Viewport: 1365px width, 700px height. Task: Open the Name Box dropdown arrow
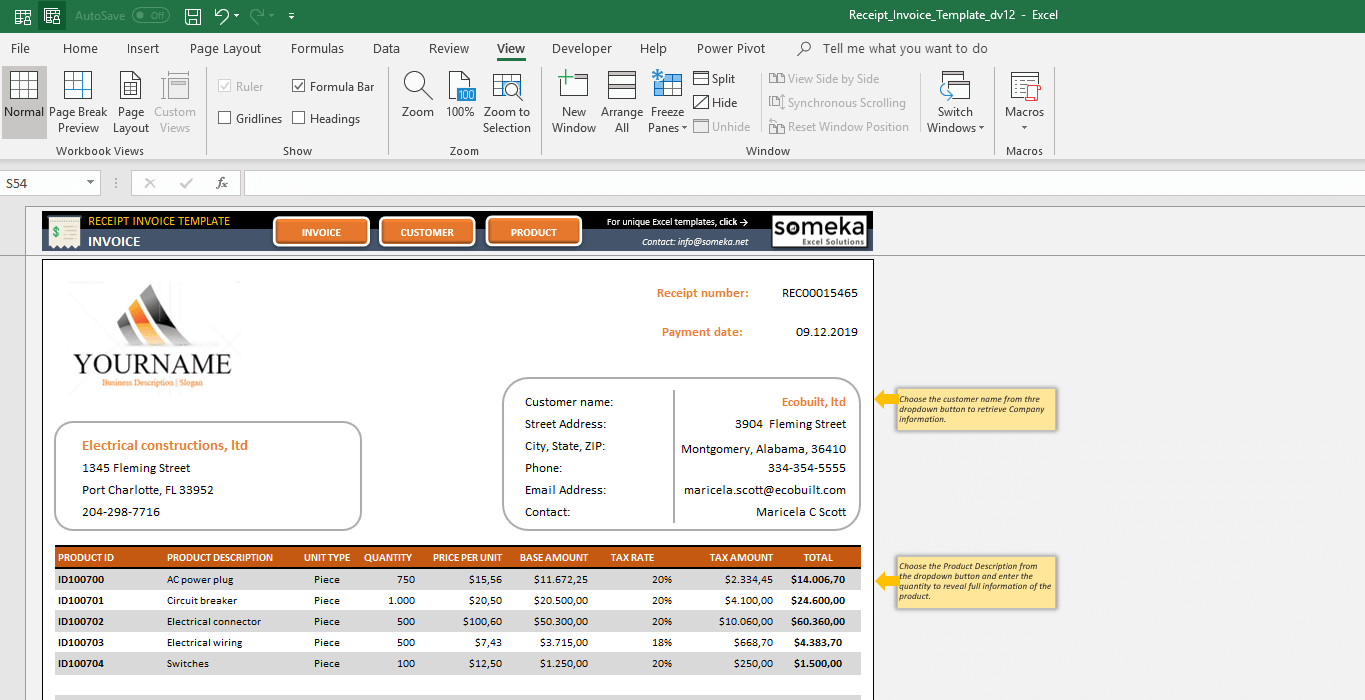coord(91,183)
